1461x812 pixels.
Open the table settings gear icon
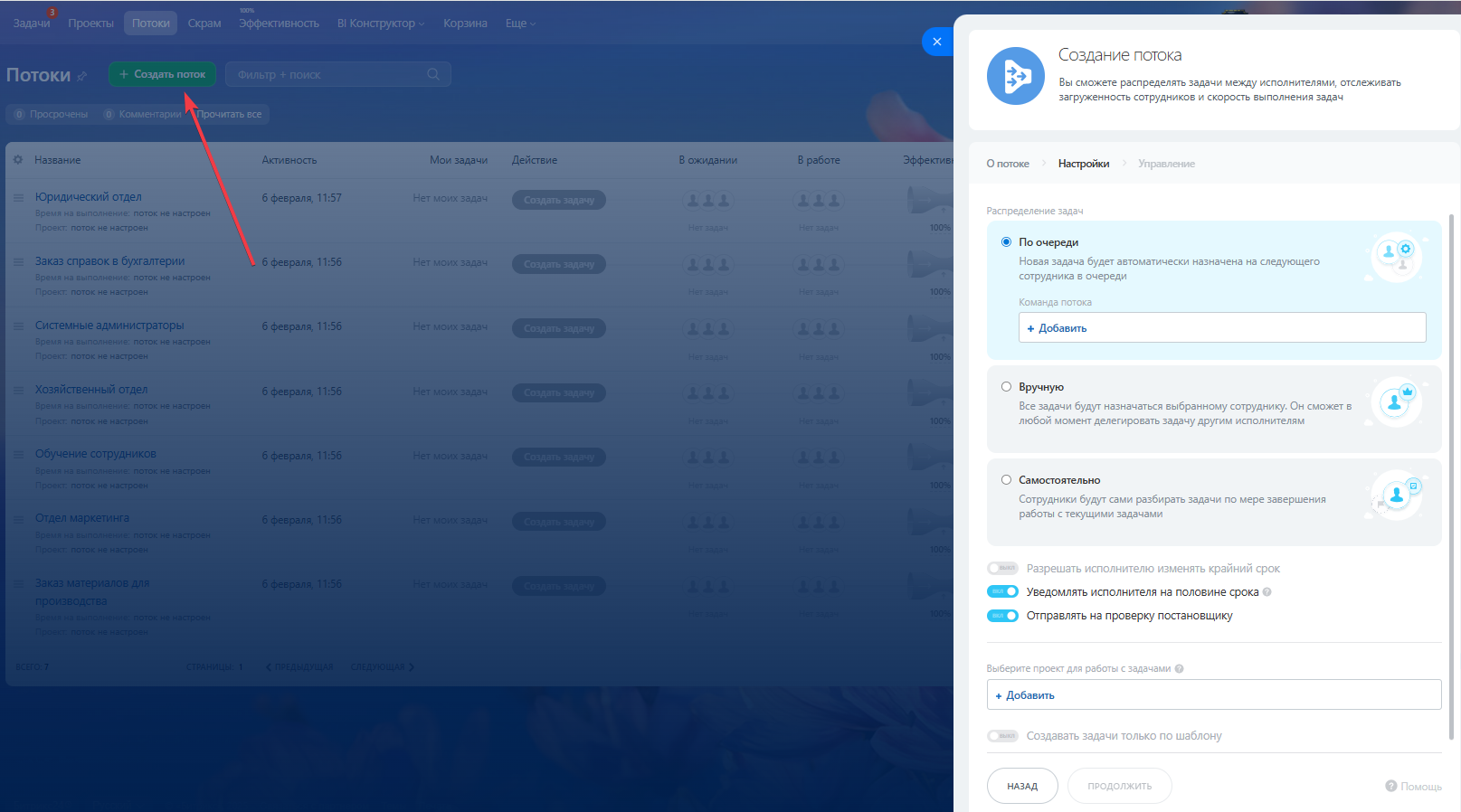point(18,160)
